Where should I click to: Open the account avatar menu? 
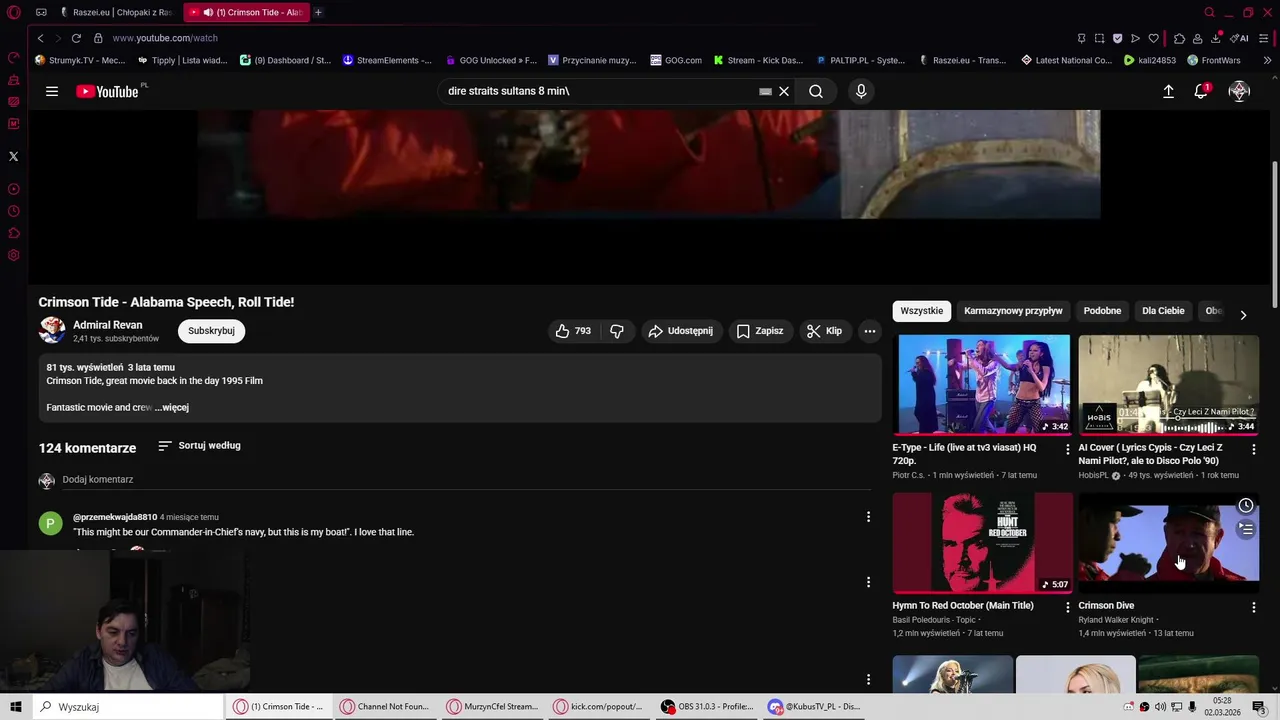[x=1239, y=91]
